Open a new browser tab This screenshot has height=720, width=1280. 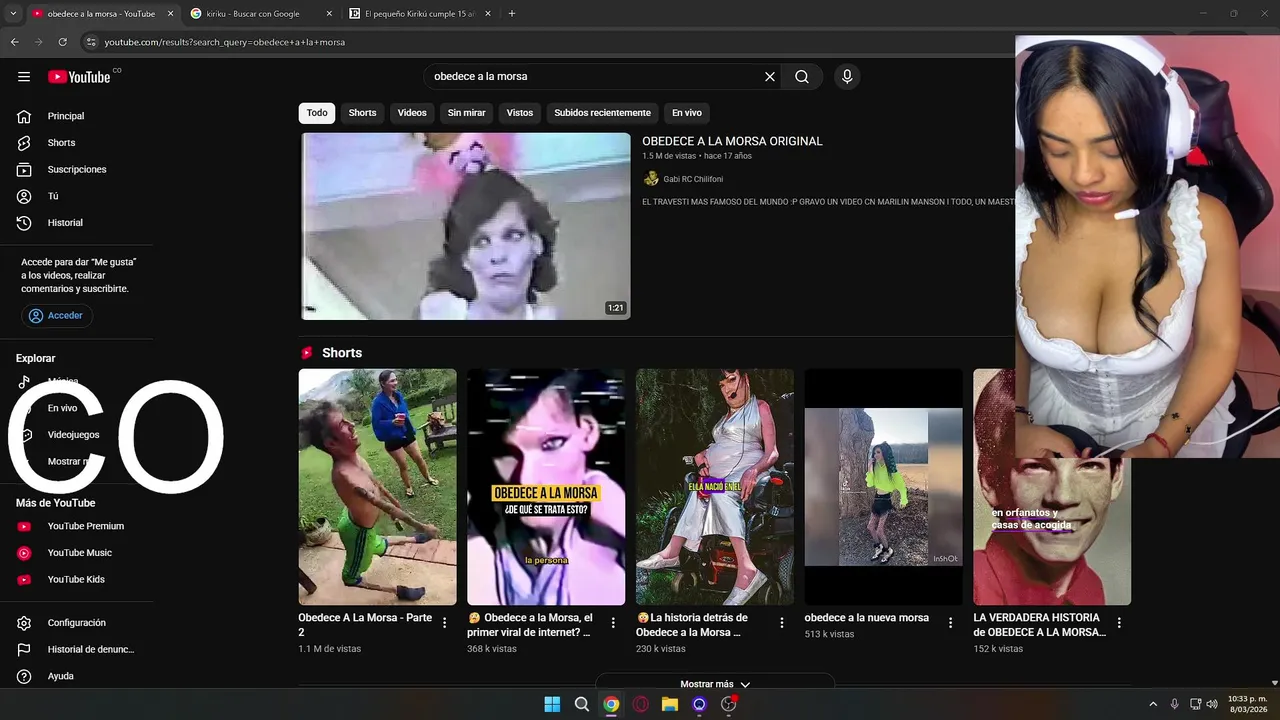coord(512,14)
